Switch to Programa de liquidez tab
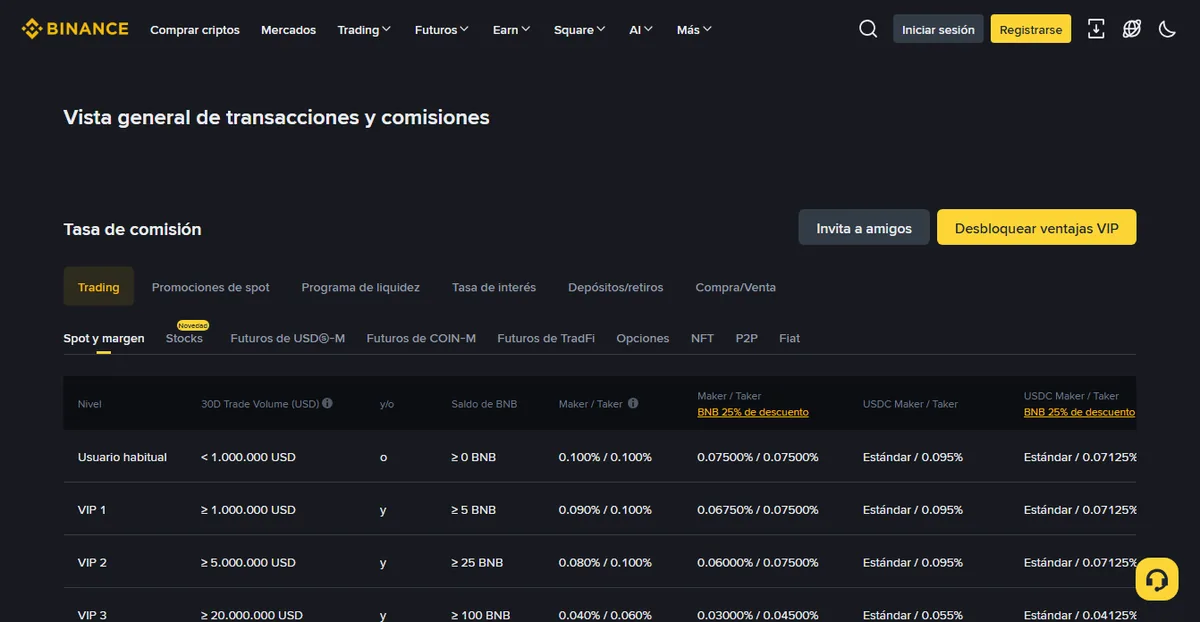Viewport: 1200px width, 622px height. 361,287
